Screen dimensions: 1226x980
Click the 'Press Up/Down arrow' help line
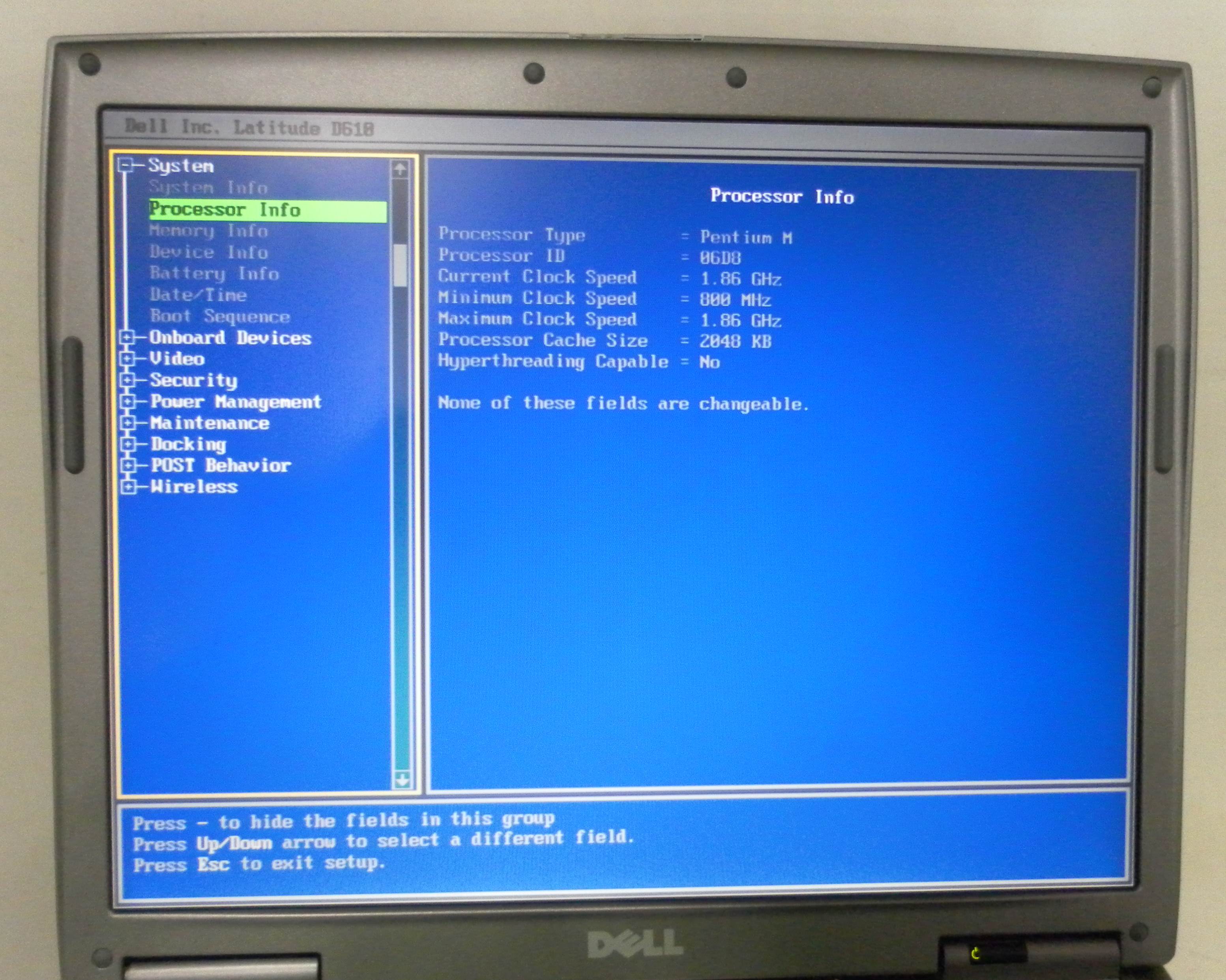click(383, 841)
